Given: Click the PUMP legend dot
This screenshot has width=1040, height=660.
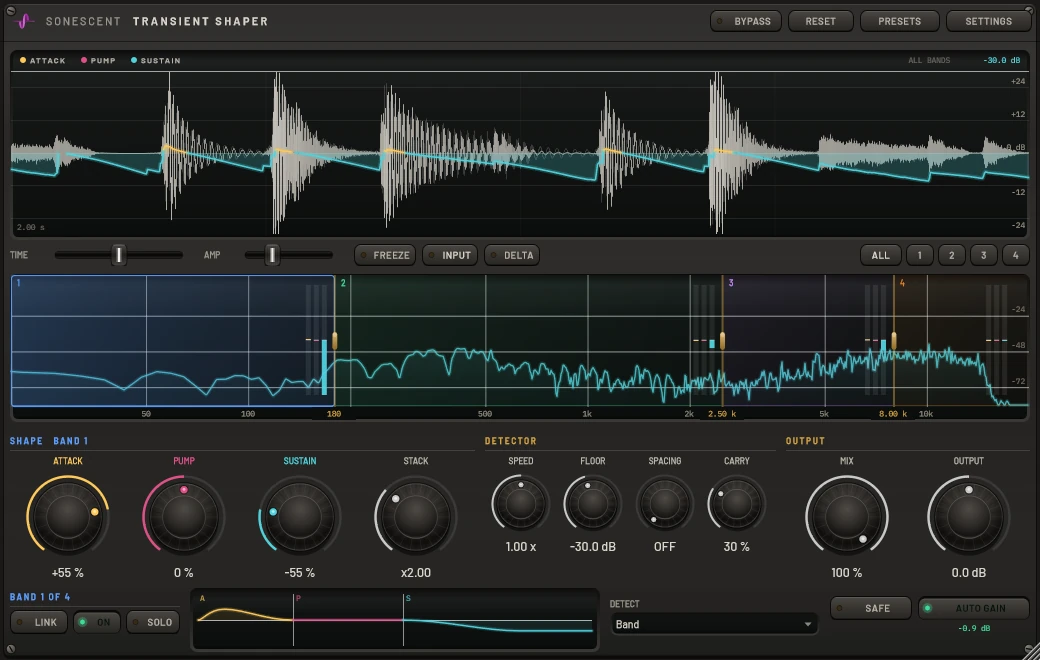Looking at the screenshot, I should [x=84, y=60].
